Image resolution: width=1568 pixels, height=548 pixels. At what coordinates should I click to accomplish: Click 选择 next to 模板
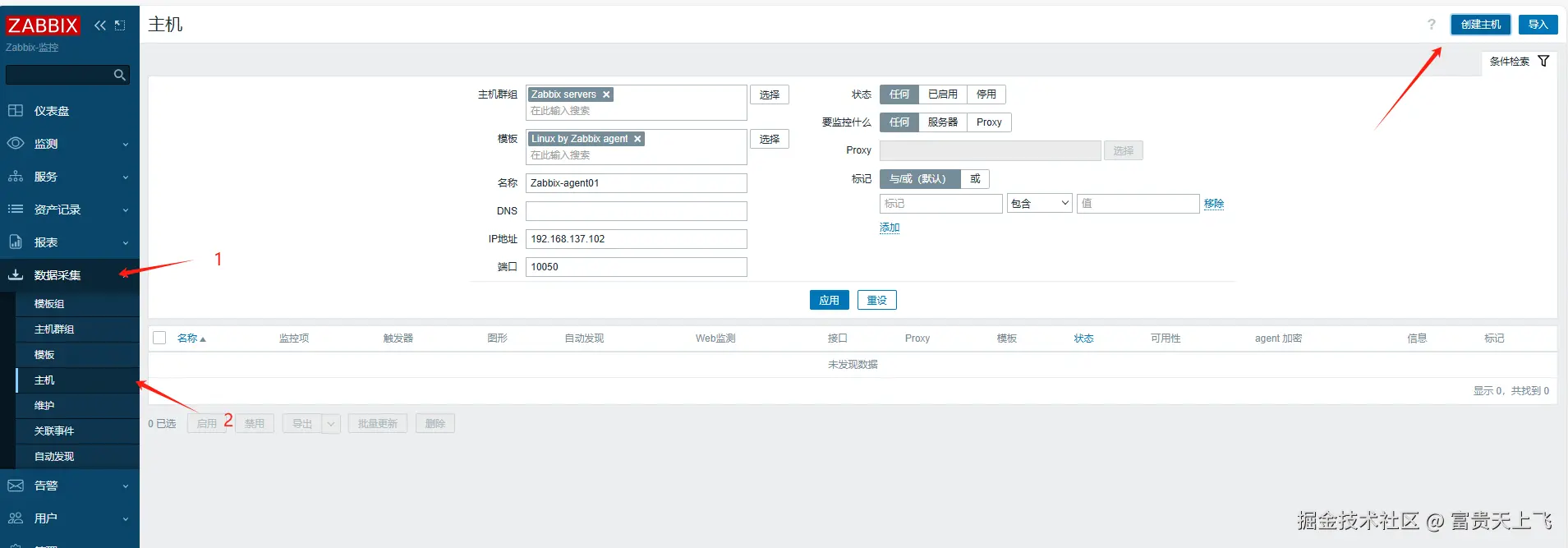(x=770, y=139)
